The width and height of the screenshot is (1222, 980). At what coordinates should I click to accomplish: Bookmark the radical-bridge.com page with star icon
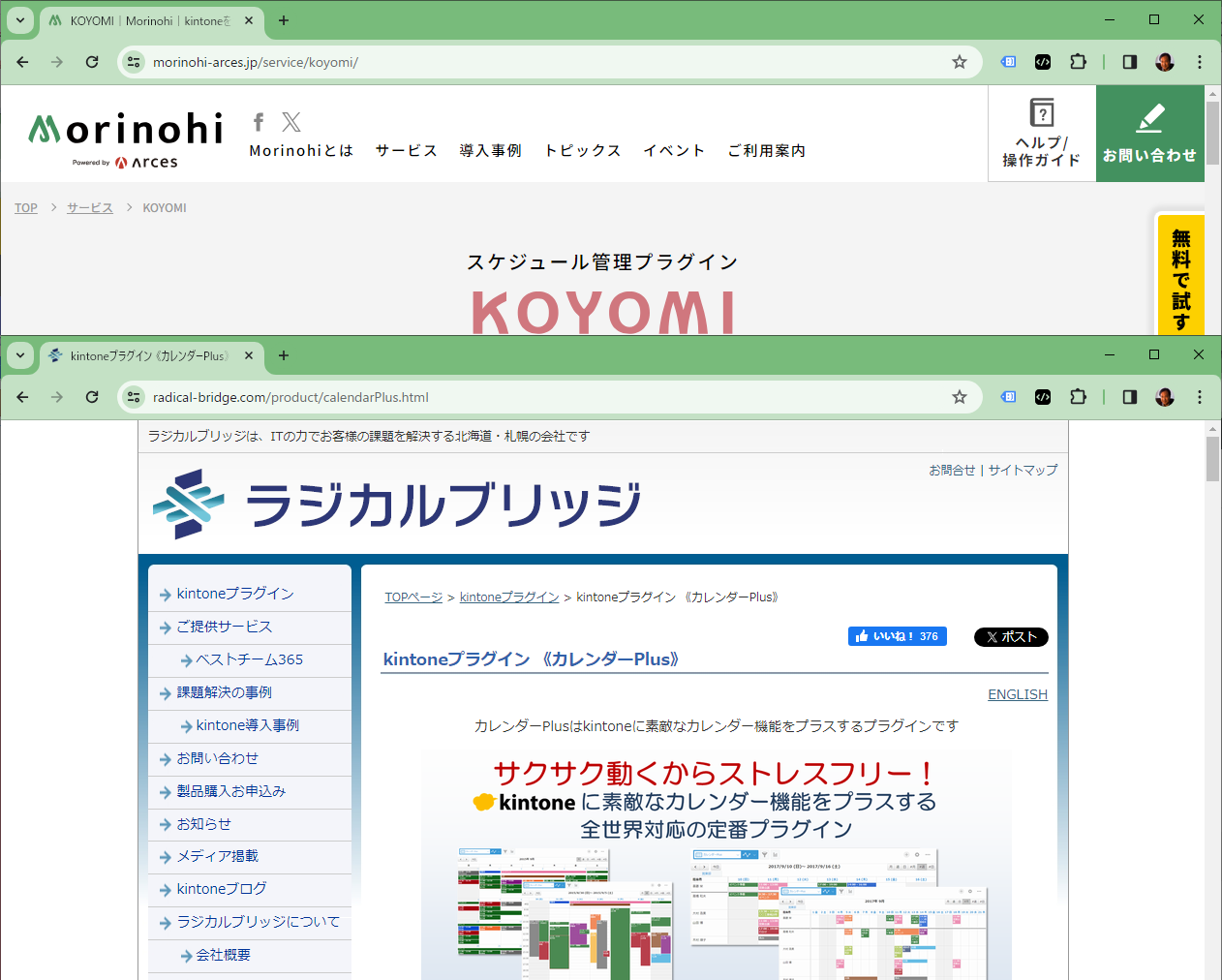point(960,397)
